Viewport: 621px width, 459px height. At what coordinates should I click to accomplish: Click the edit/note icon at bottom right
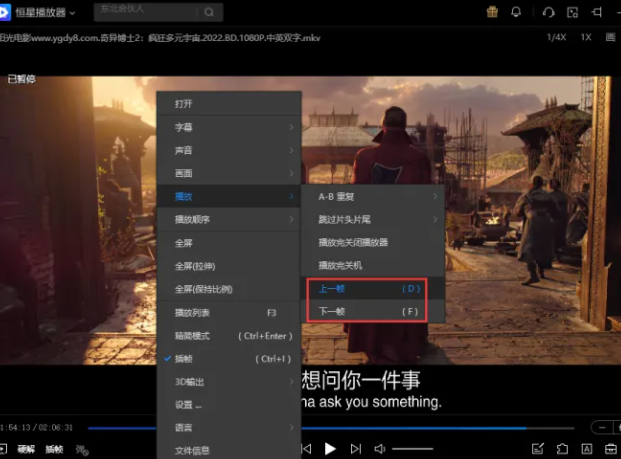[537, 449]
